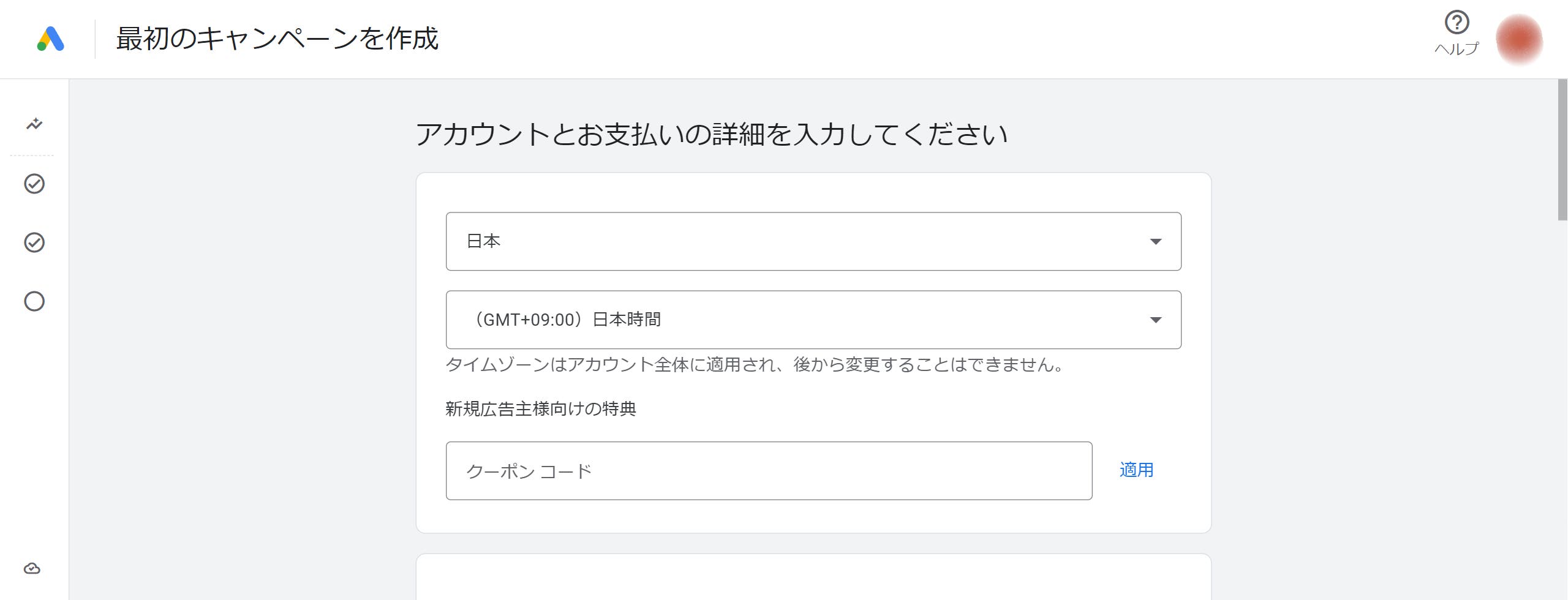1568x600 pixels.
Task: Open the 日本 country dropdown
Action: click(813, 241)
